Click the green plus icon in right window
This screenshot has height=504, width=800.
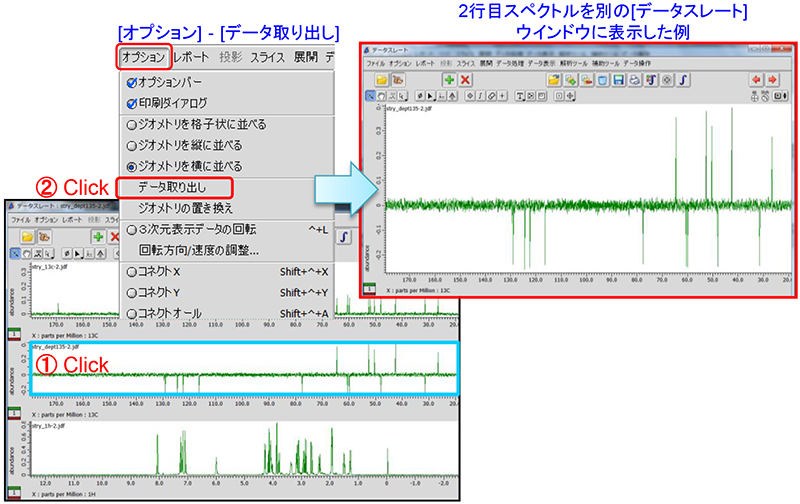pyautogui.click(x=450, y=79)
